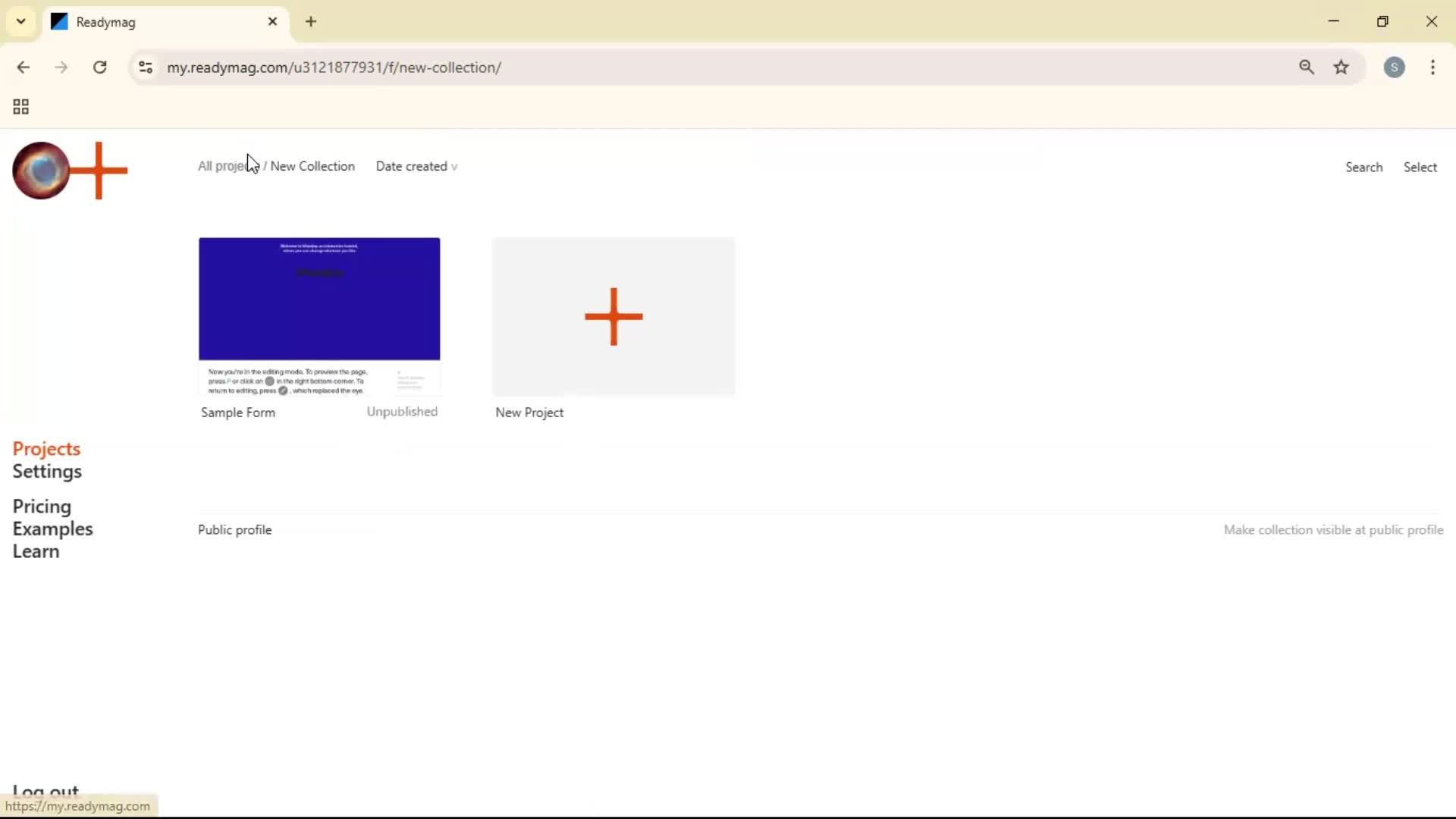Click the Pricing link in the sidebar
The height and width of the screenshot is (819, 1456).
point(41,507)
